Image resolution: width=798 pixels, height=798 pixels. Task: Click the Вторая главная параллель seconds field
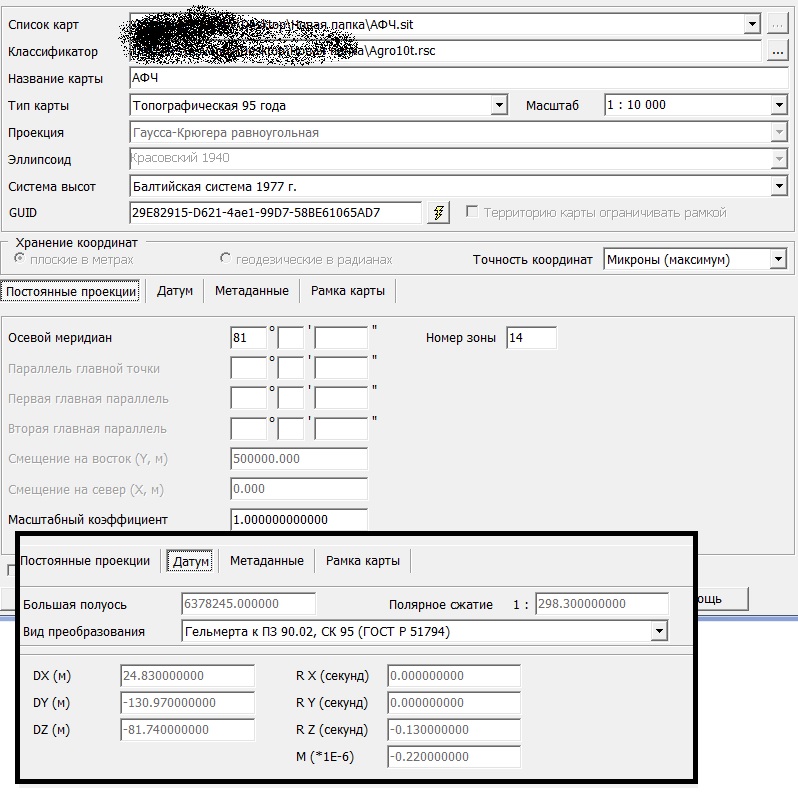pyautogui.click(x=341, y=429)
